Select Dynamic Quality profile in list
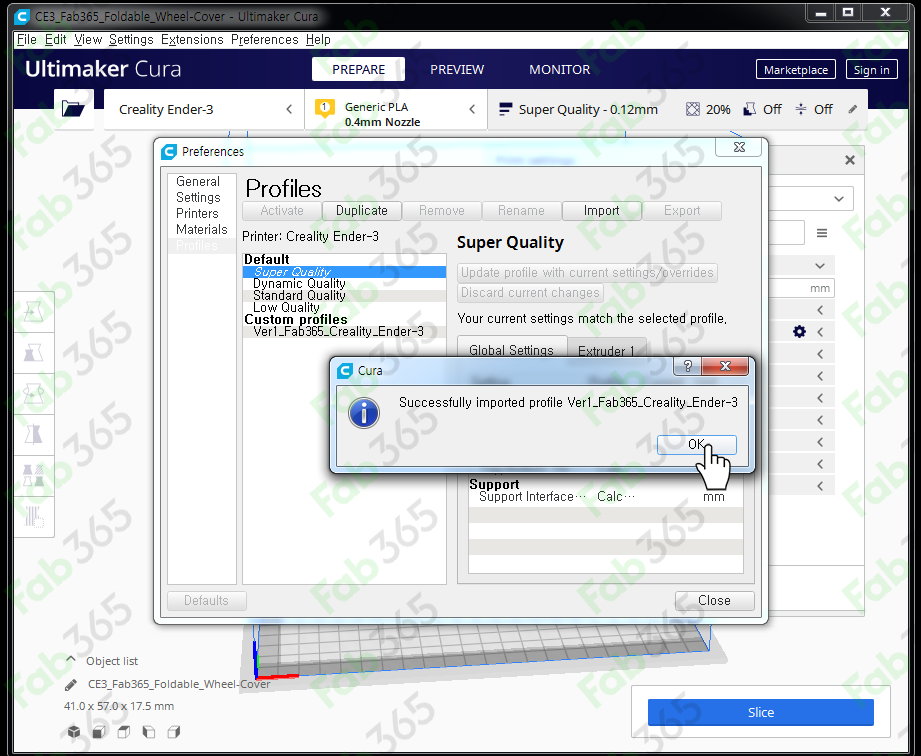The image size is (921, 756). coord(344,284)
